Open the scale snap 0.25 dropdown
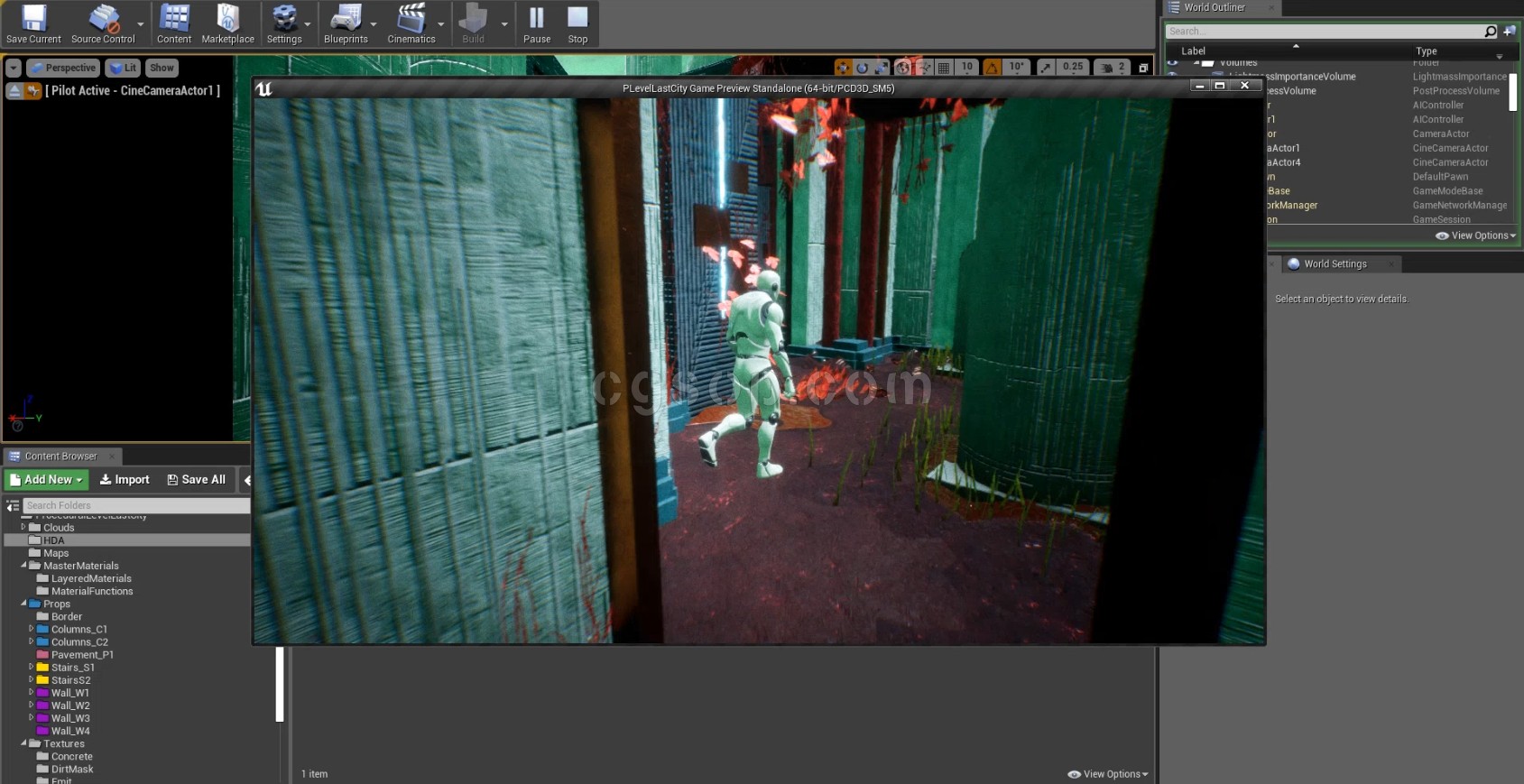This screenshot has height=784, width=1524. 1073,68
